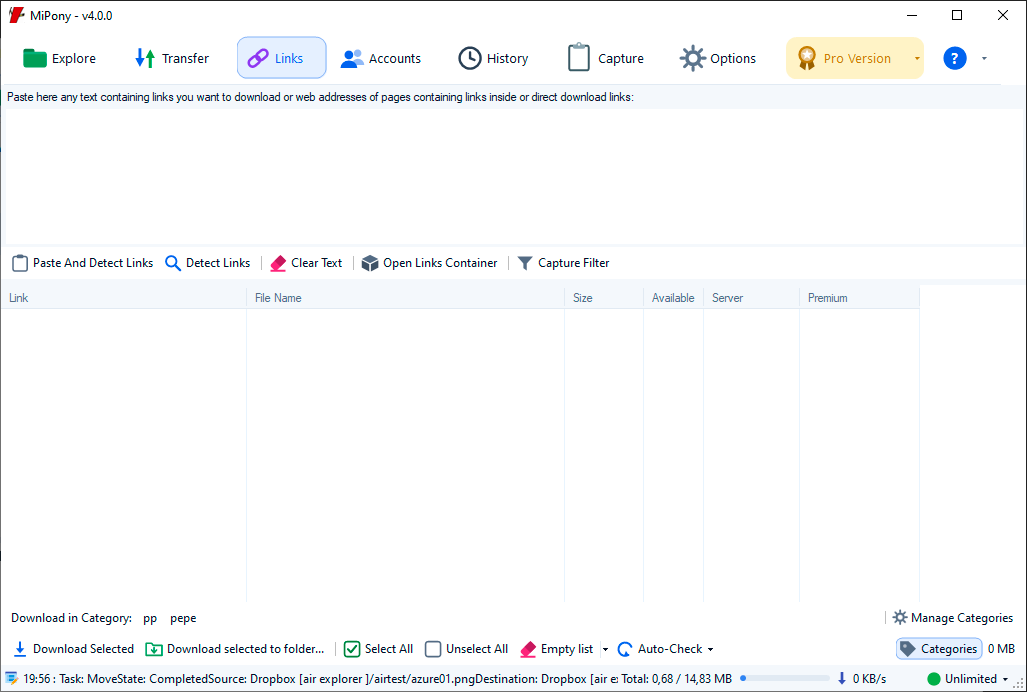Sort by the Available column header

coord(673,298)
